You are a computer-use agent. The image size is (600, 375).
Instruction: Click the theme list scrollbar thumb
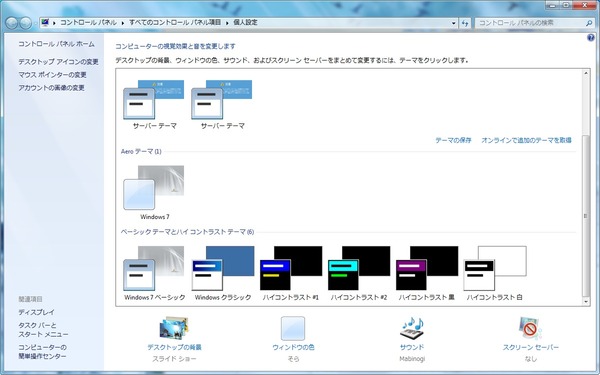coord(585,216)
